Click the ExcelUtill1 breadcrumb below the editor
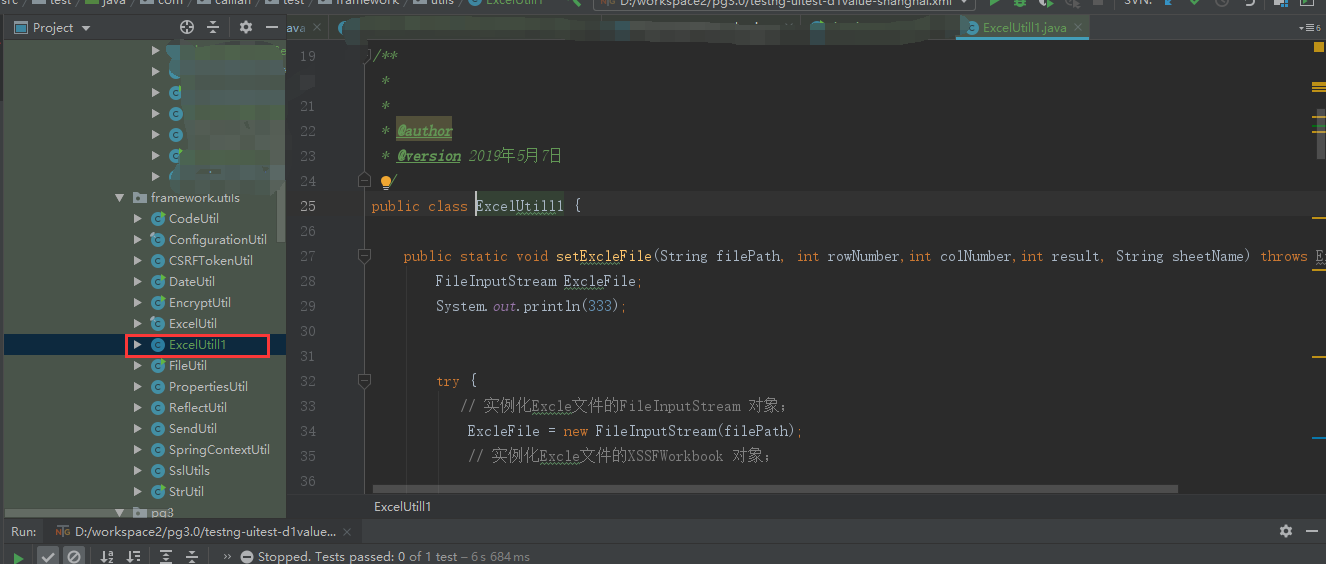Image resolution: width=1326 pixels, height=564 pixels. [x=403, y=507]
